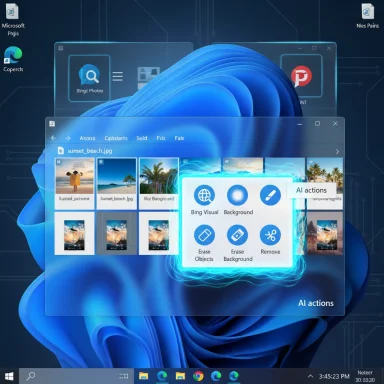Image resolution: width=384 pixels, height=384 pixels.
Task: Open the Cpinderts menu
Action: [x=116, y=138]
